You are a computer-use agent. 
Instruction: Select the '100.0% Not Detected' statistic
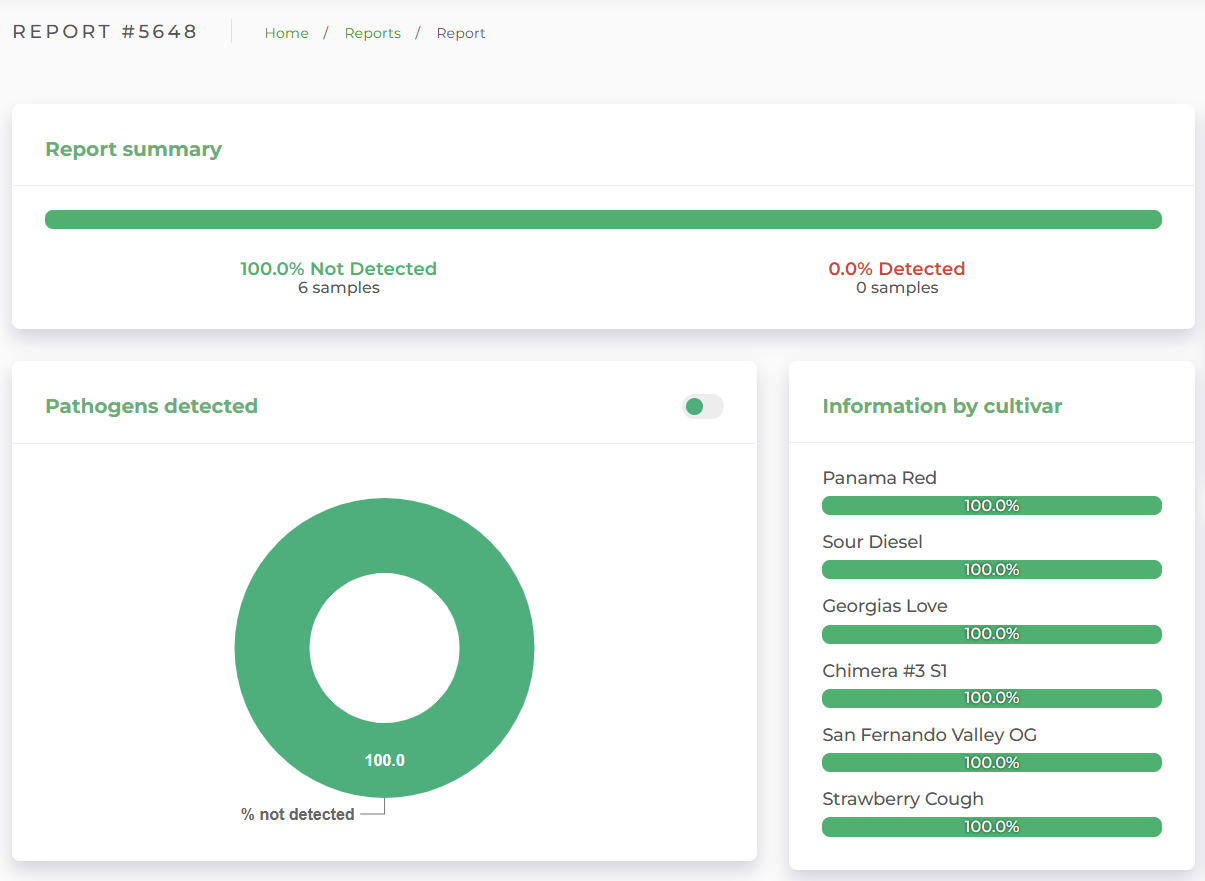pos(338,269)
